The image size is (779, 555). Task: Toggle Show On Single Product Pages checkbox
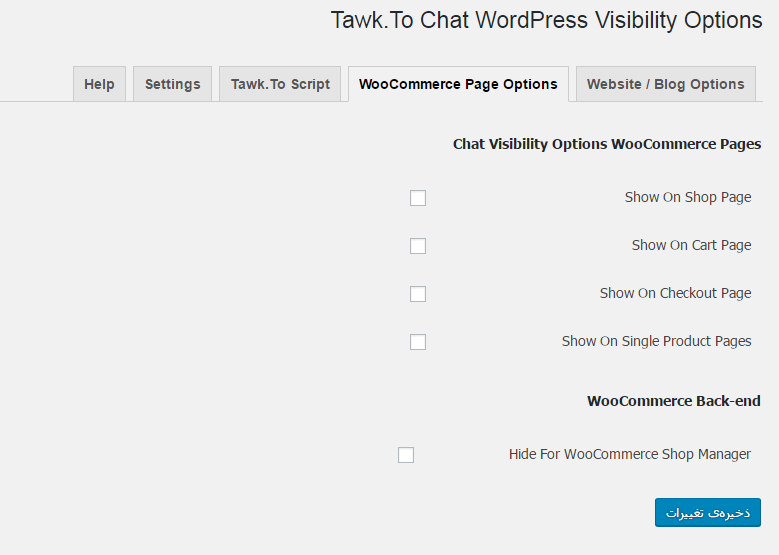click(418, 342)
